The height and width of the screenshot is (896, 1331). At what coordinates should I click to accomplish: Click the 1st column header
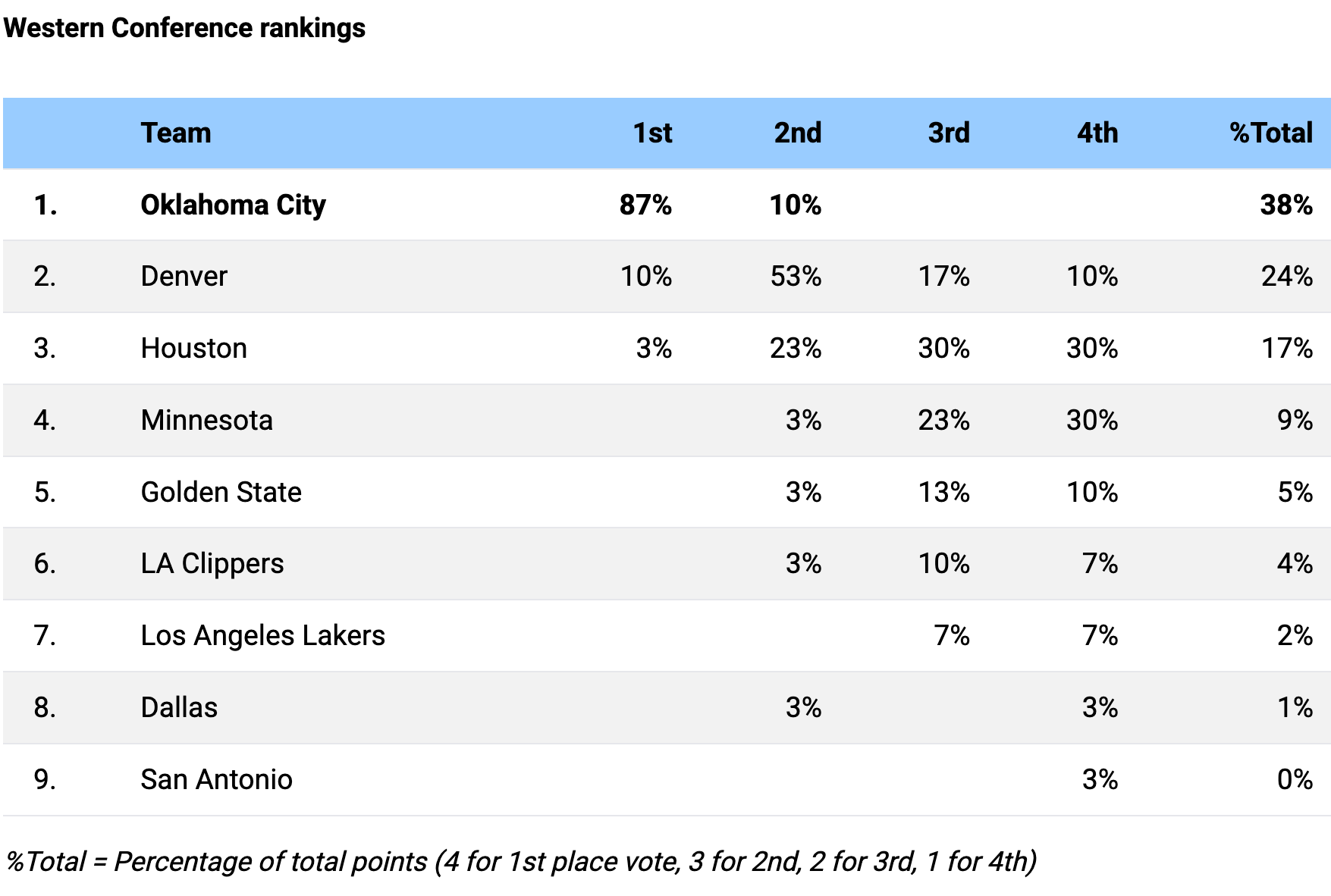[x=652, y=133]
